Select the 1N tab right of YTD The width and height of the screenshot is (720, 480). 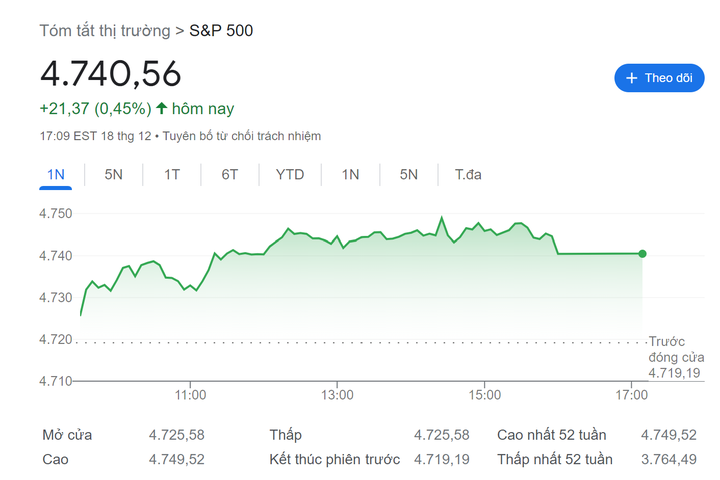tap(350, 175)
